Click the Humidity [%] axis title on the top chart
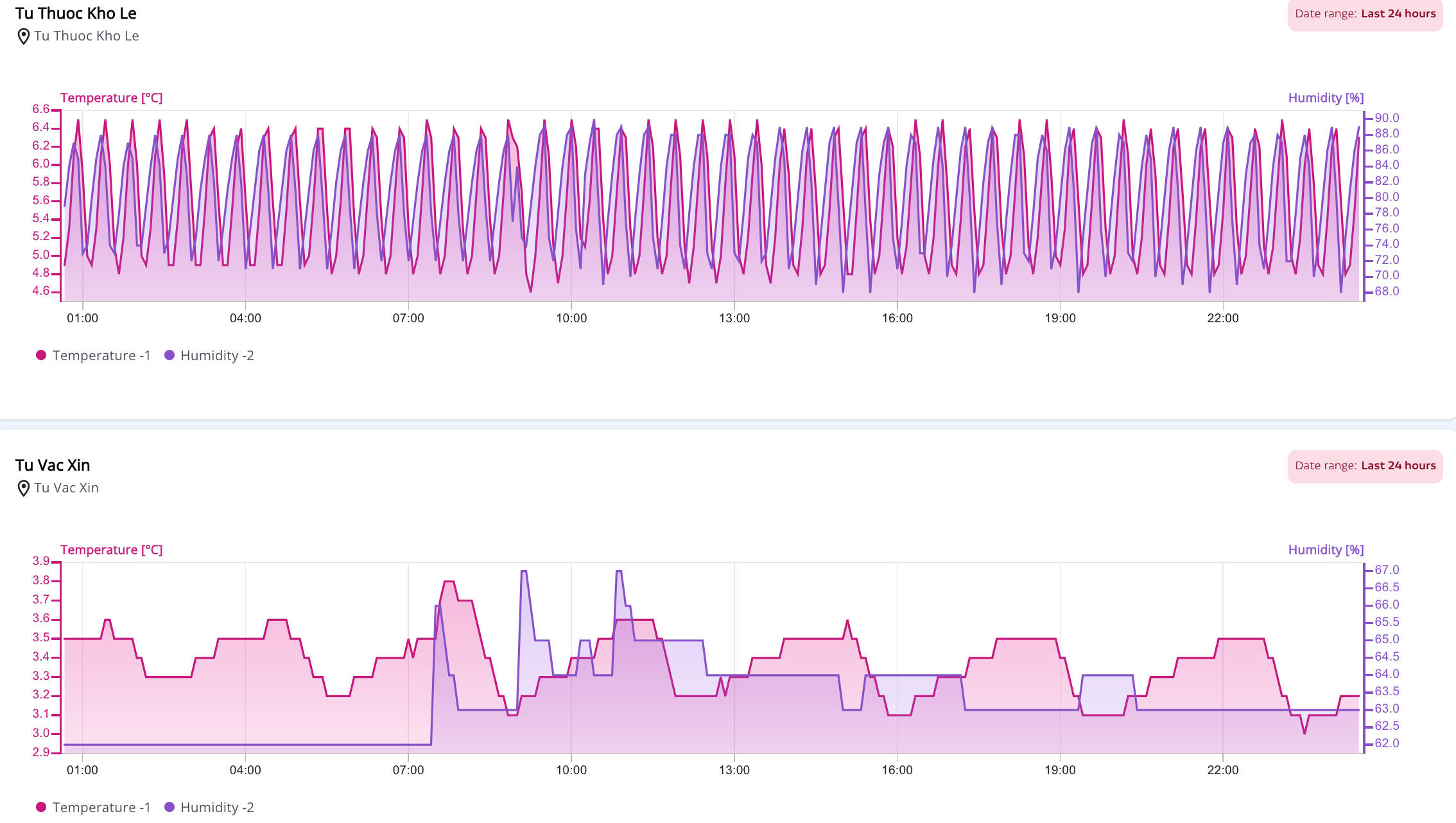Screen dimensions: 1456x823 1326,98
